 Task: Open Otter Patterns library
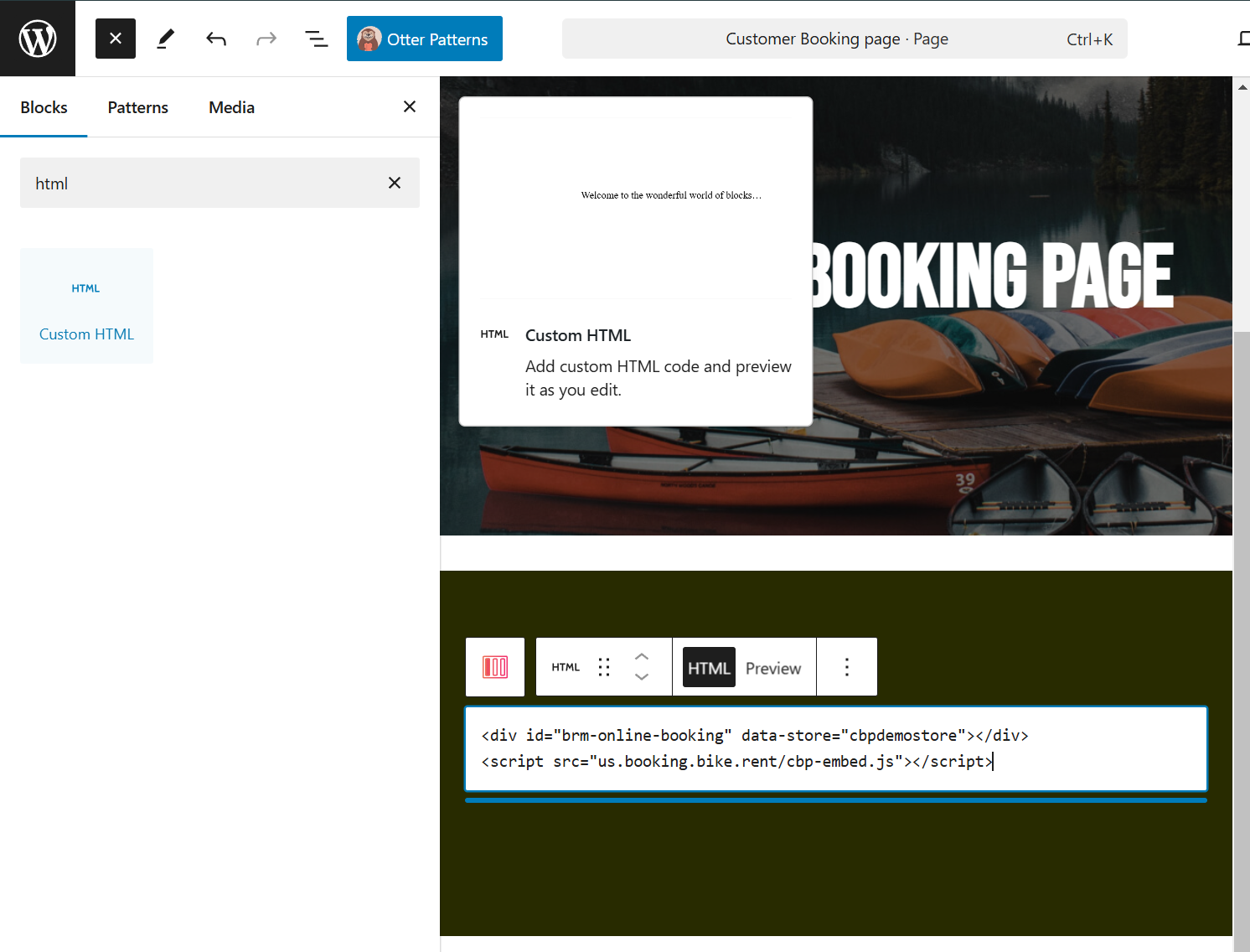pos(425,39)
